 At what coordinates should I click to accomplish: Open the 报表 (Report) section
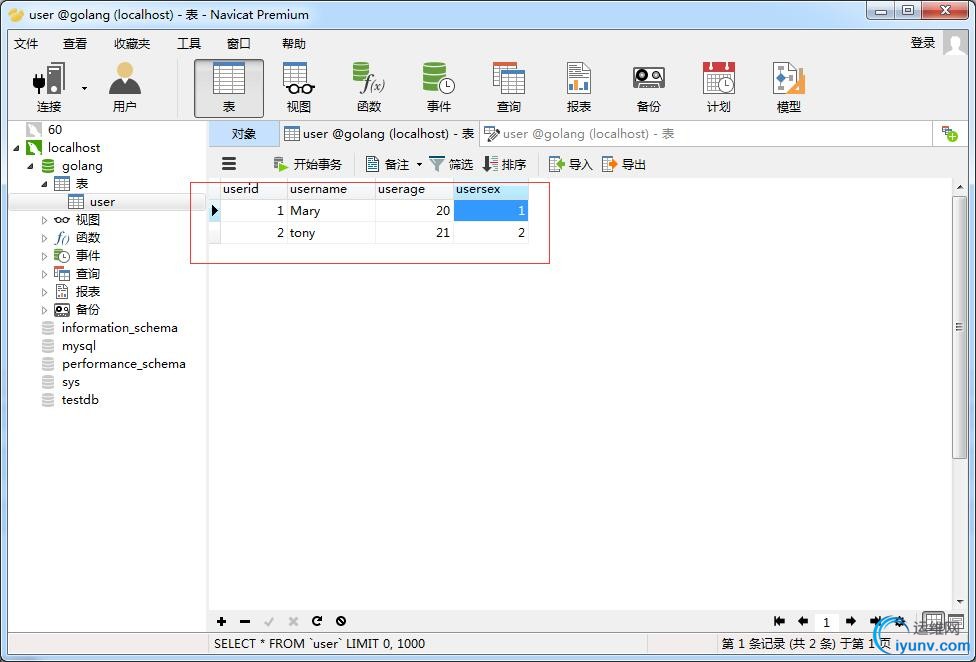[x=578, y=88]
